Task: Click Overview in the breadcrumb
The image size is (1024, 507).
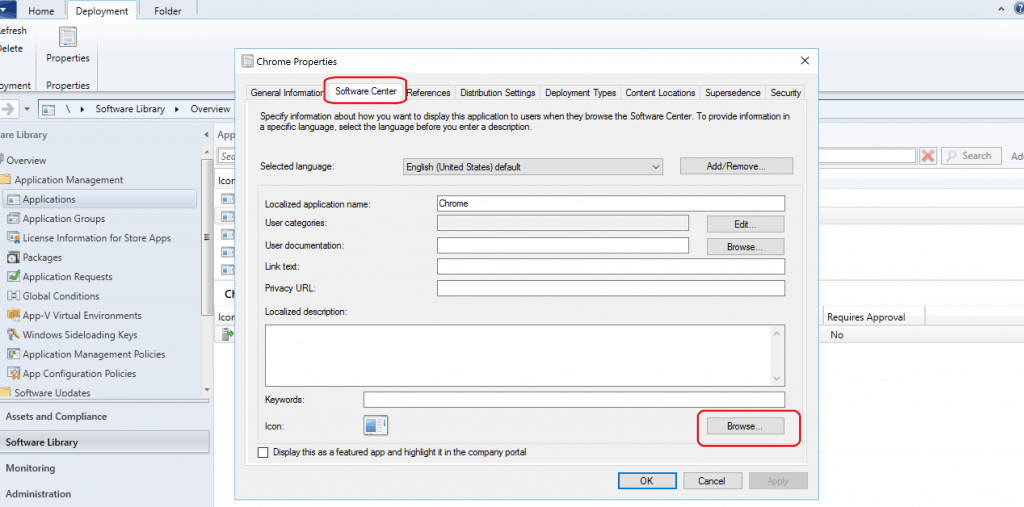Action: coord(210,109)
